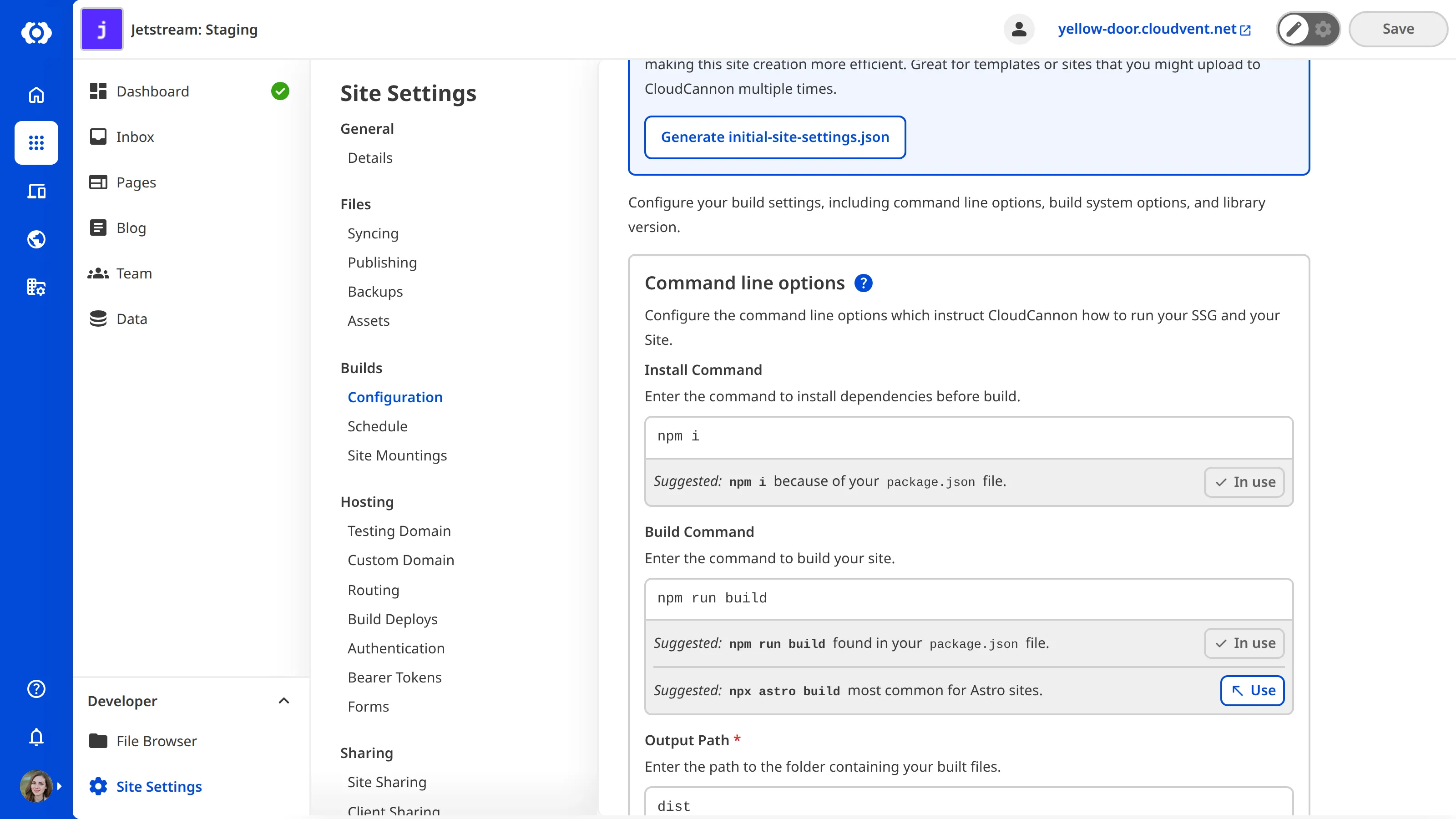The image size is (1456, 819).
Task: Open Data in the site navigation
Action: tap(131, 319)
